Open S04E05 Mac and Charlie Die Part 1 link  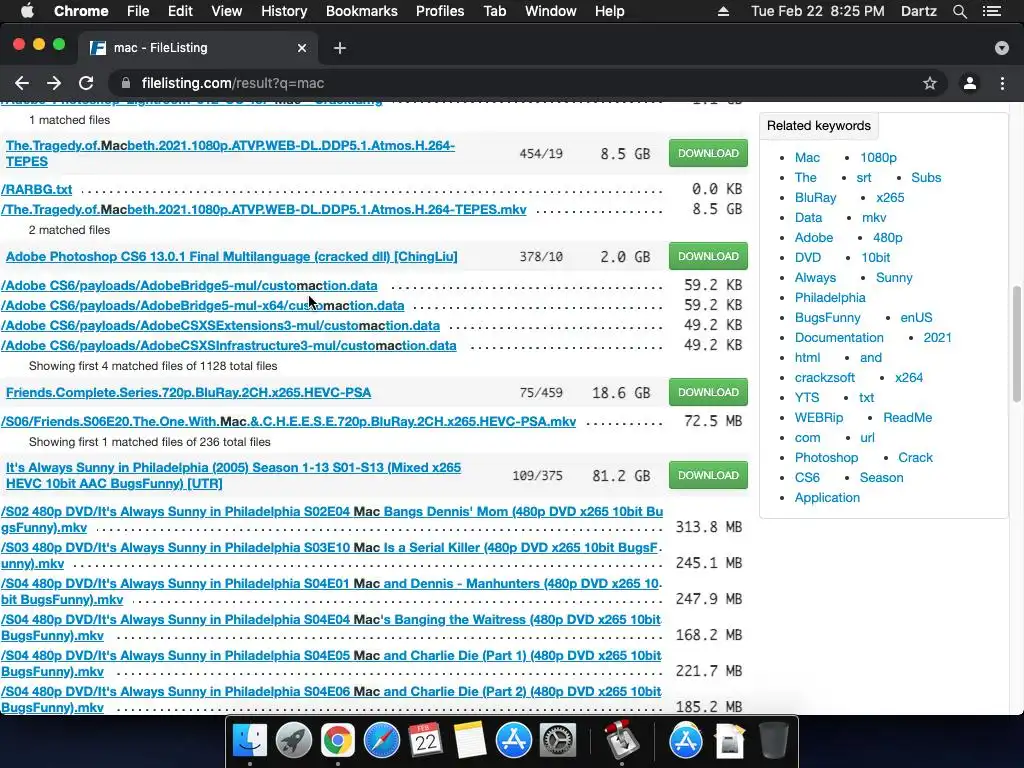coord(331,664)
